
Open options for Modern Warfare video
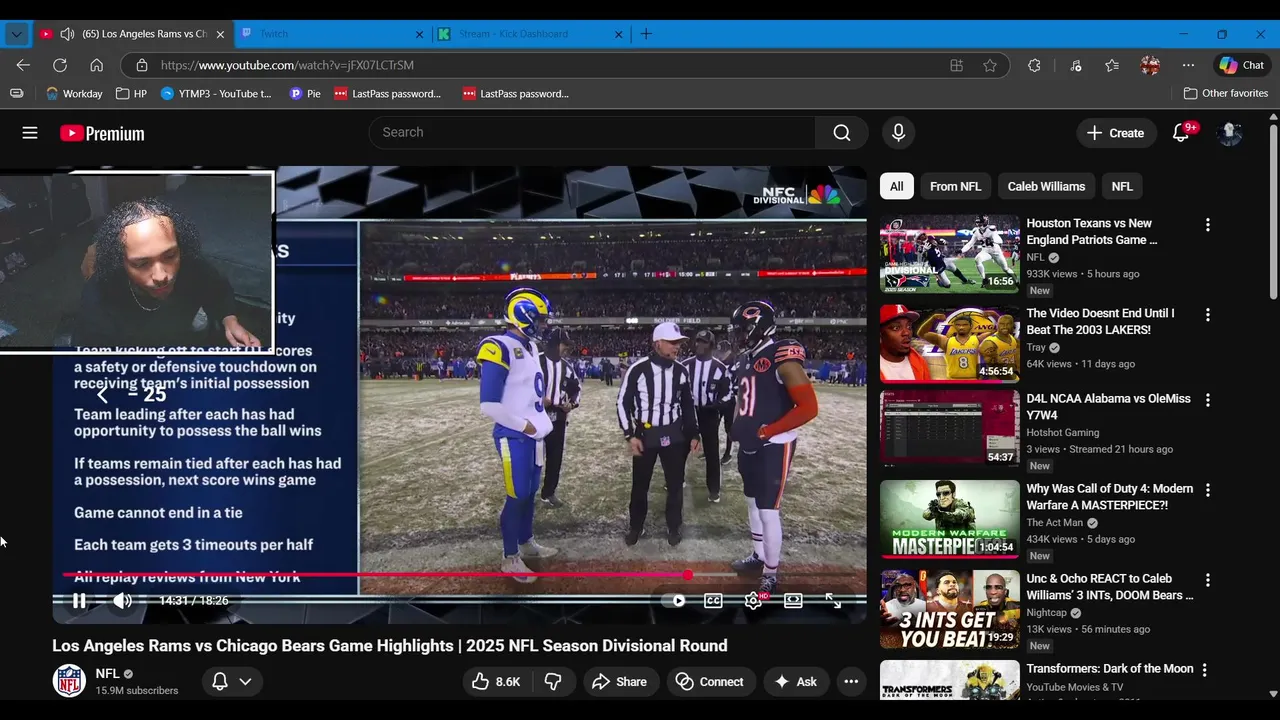[1207, 490]
